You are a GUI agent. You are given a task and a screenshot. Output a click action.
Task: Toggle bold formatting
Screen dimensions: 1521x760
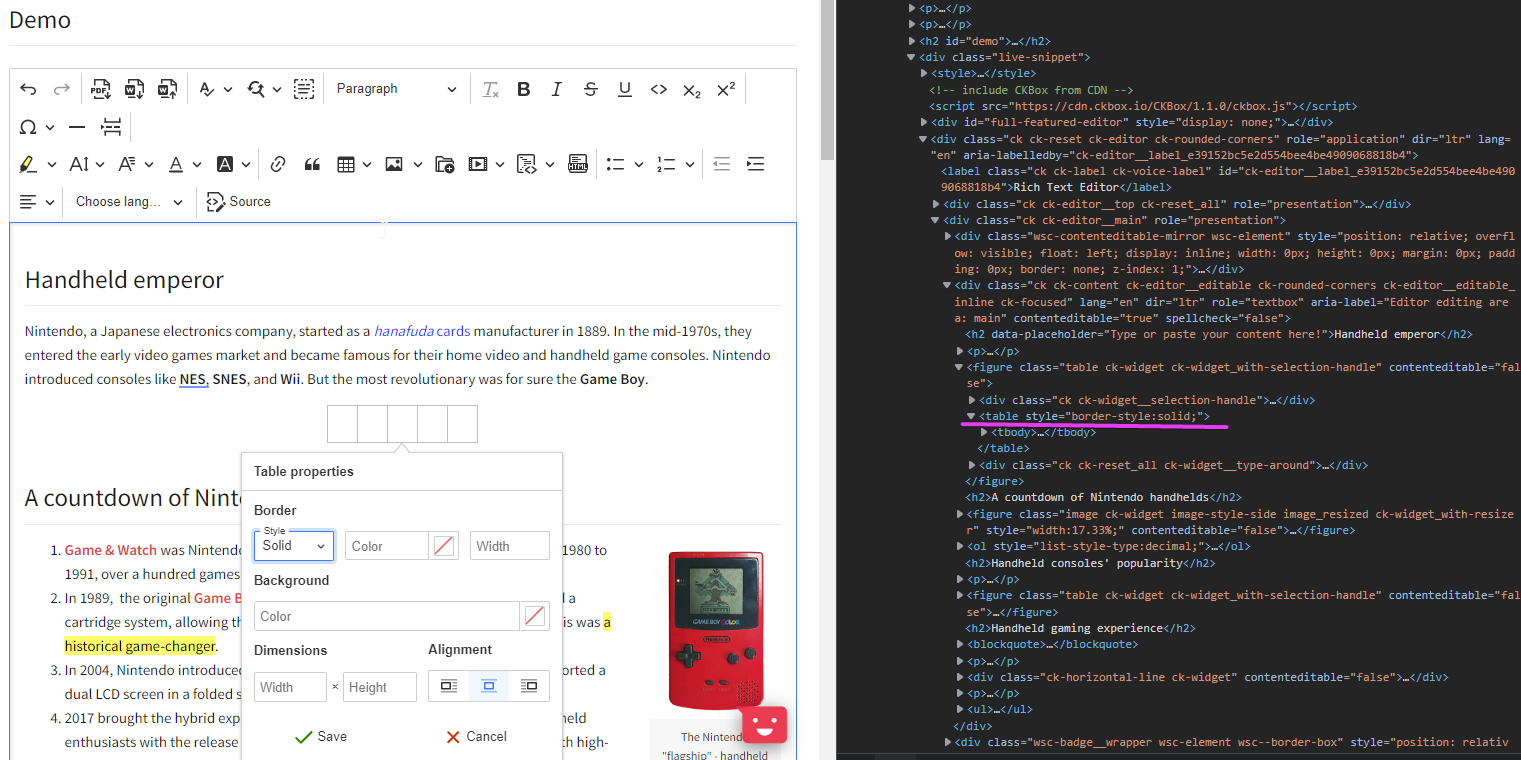pos(523,89)
